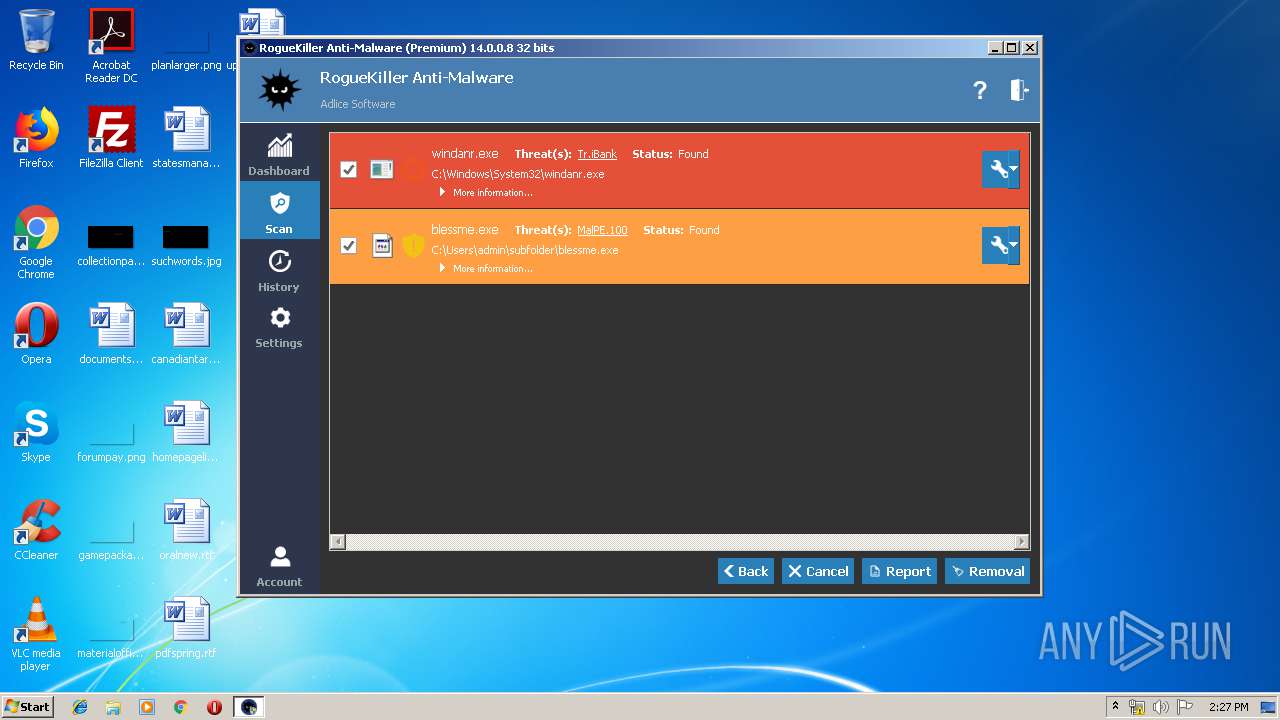The height and width of the screenshot is (720, 1280).
Task: Select the oralnew.rtf desktop file
Action: click(186, 530)
